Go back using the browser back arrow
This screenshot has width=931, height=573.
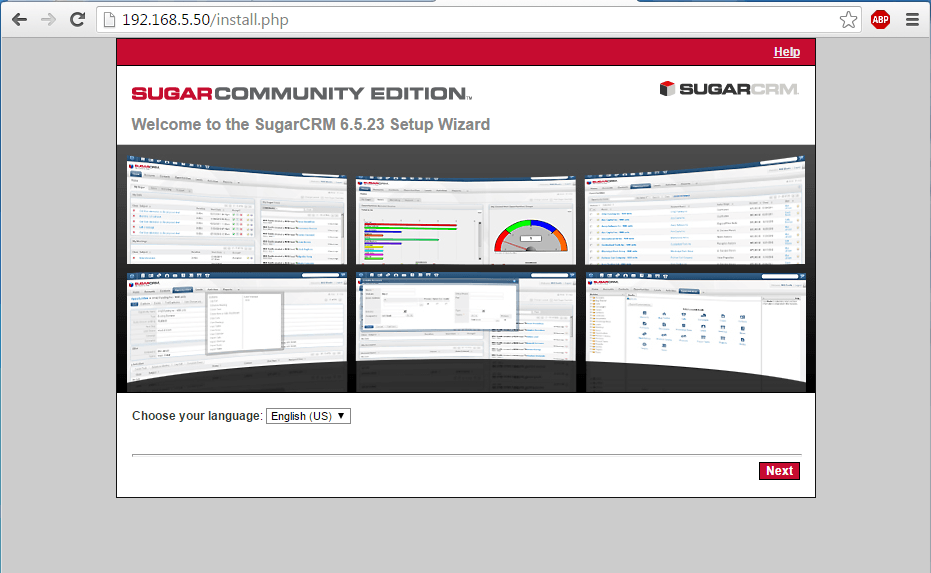click(x=20, y=20)
